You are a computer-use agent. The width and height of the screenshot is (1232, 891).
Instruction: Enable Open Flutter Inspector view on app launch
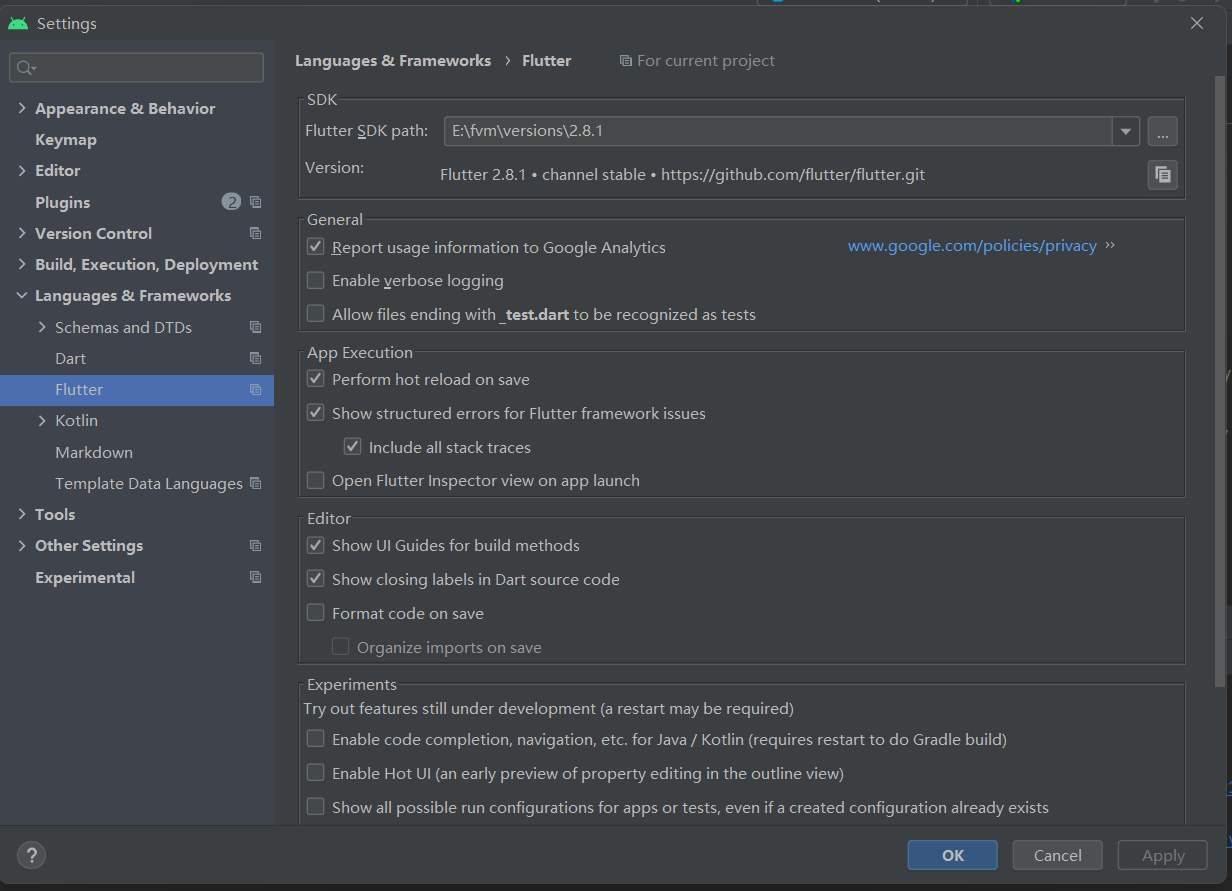(315, 480)
